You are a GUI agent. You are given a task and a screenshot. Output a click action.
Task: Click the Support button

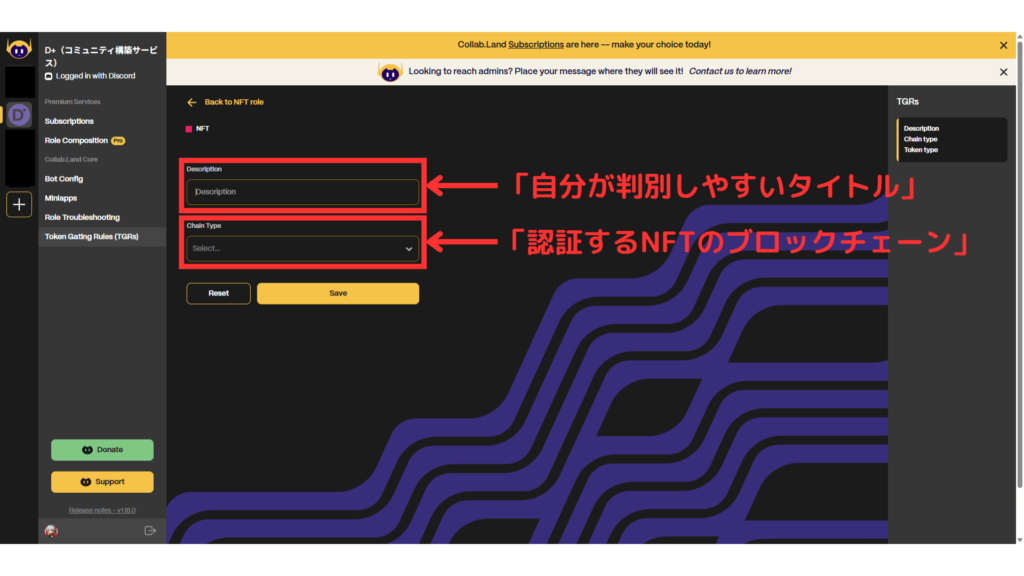[103, 482]
